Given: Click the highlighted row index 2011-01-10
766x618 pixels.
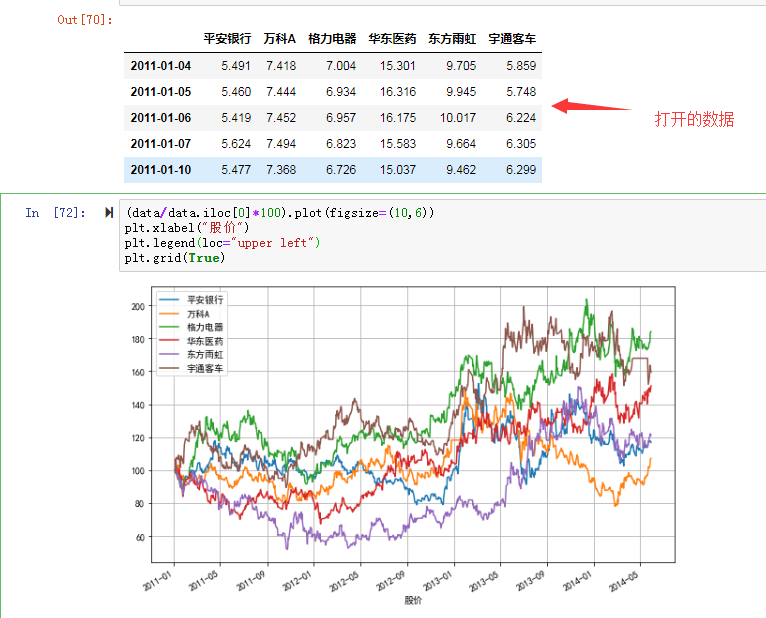Looking at the screenshot, I should tap(161, 170).
